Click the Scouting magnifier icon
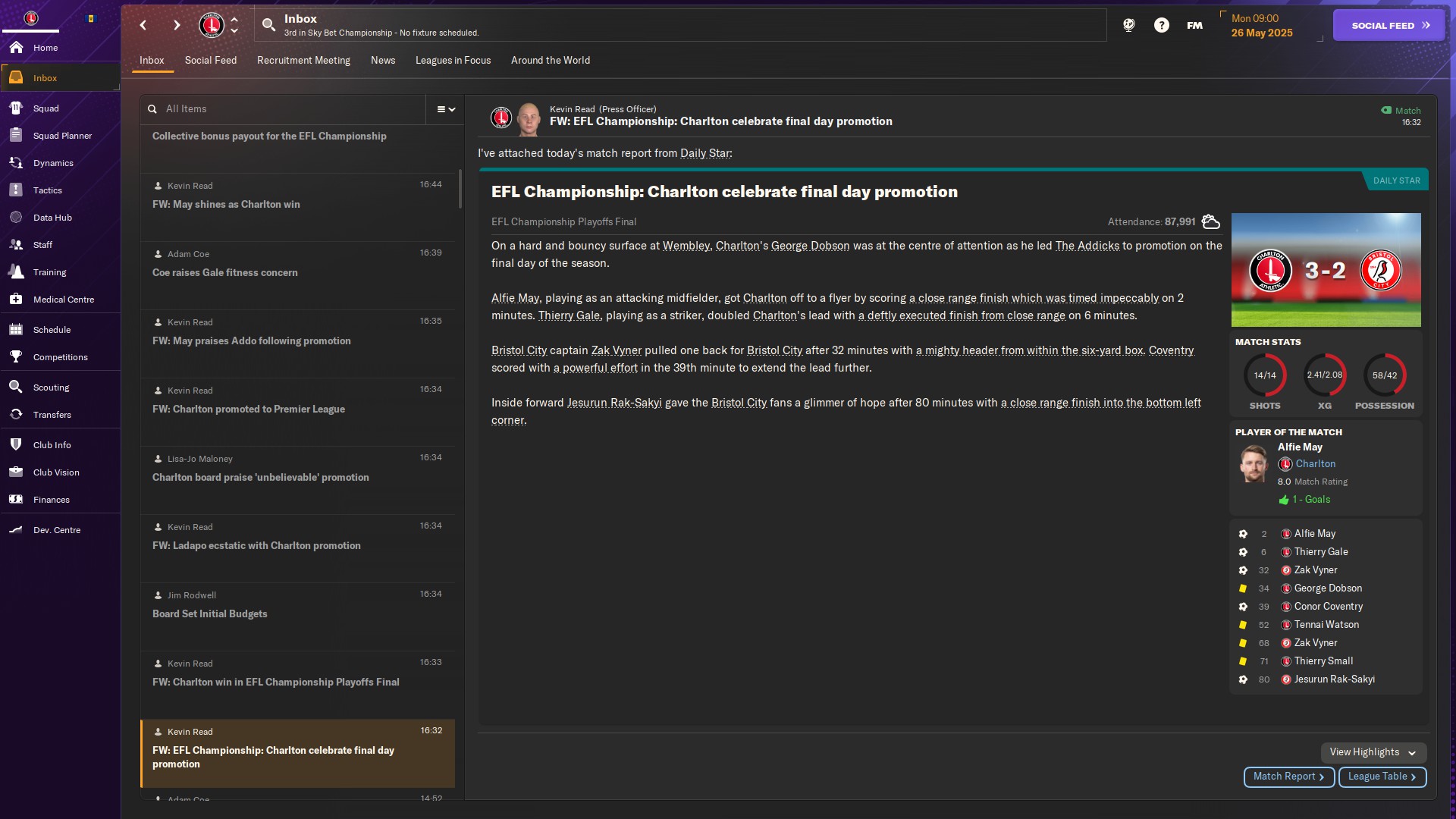 [16, 388]
